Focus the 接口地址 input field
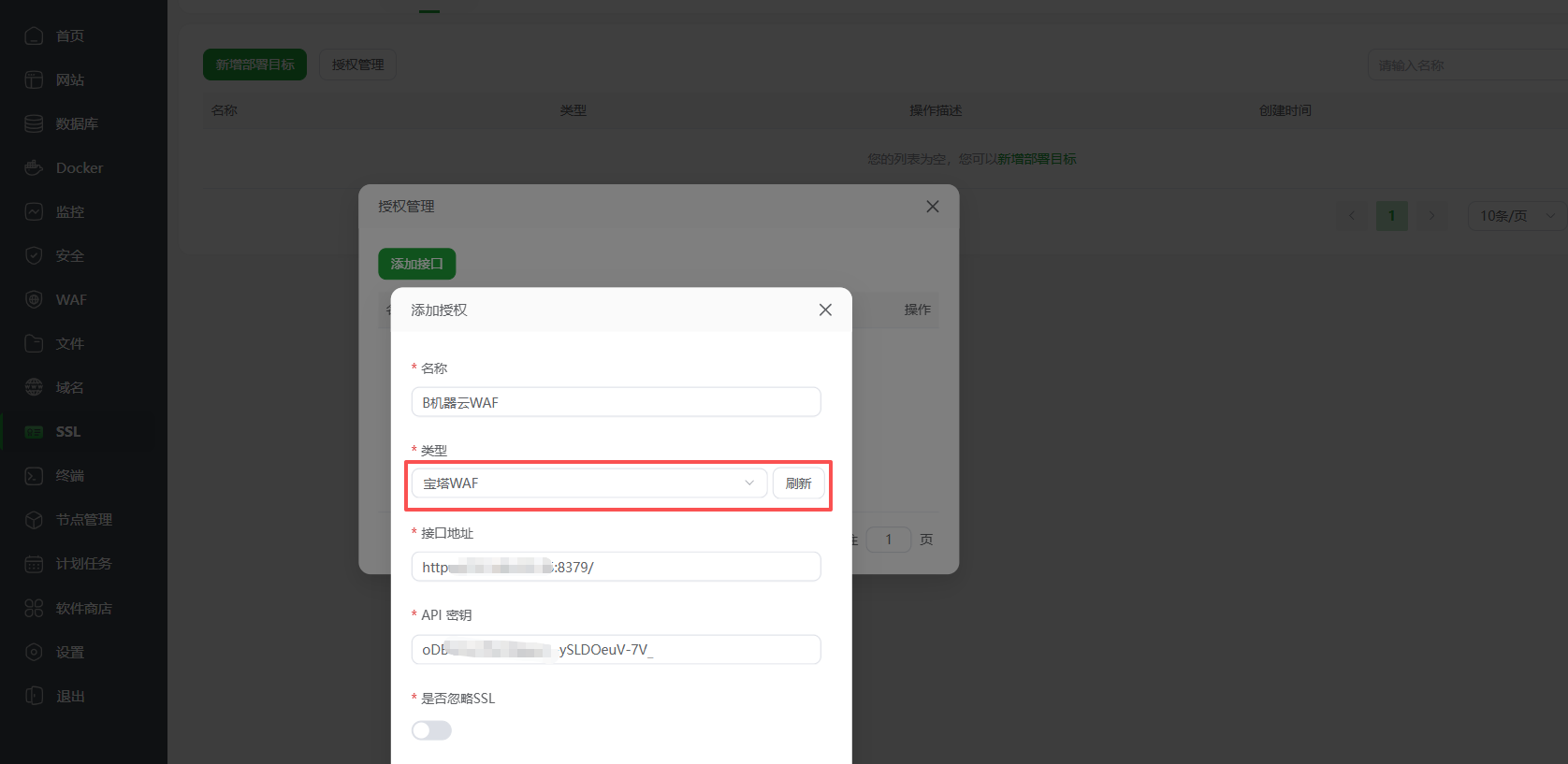 (x=616, y=567)
